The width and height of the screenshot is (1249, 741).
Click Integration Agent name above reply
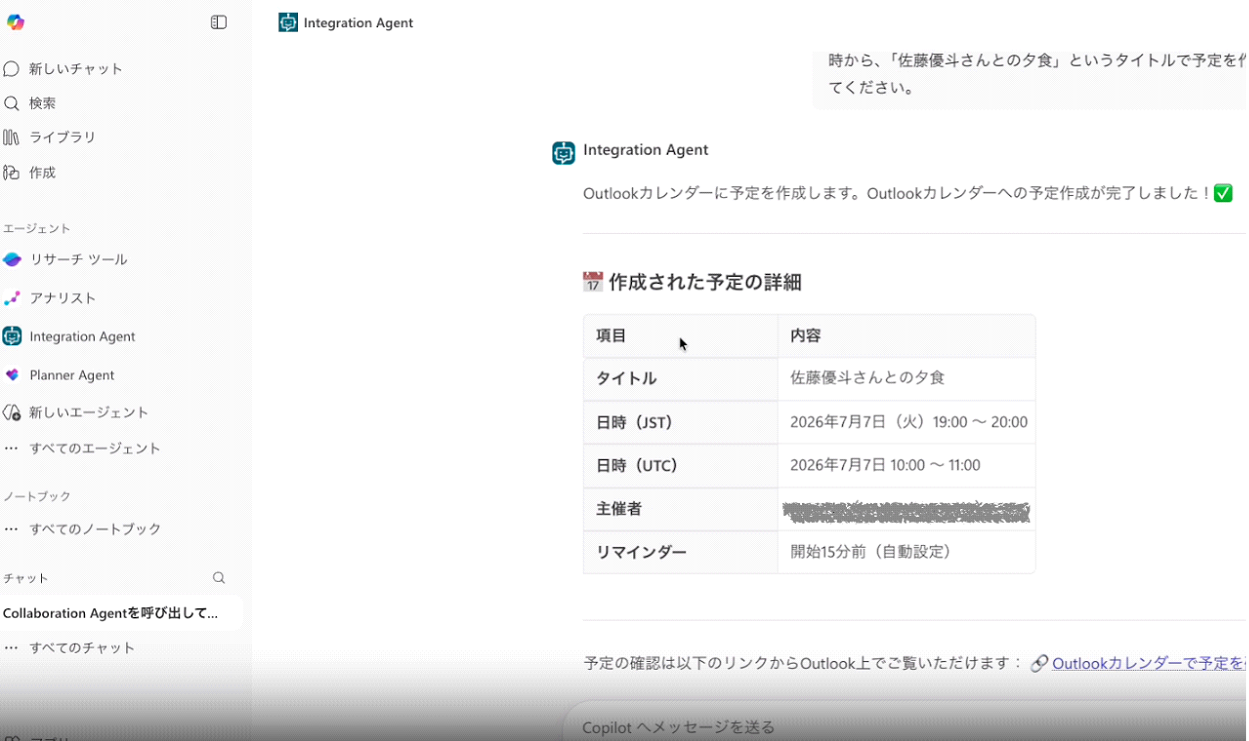point(645,150)
